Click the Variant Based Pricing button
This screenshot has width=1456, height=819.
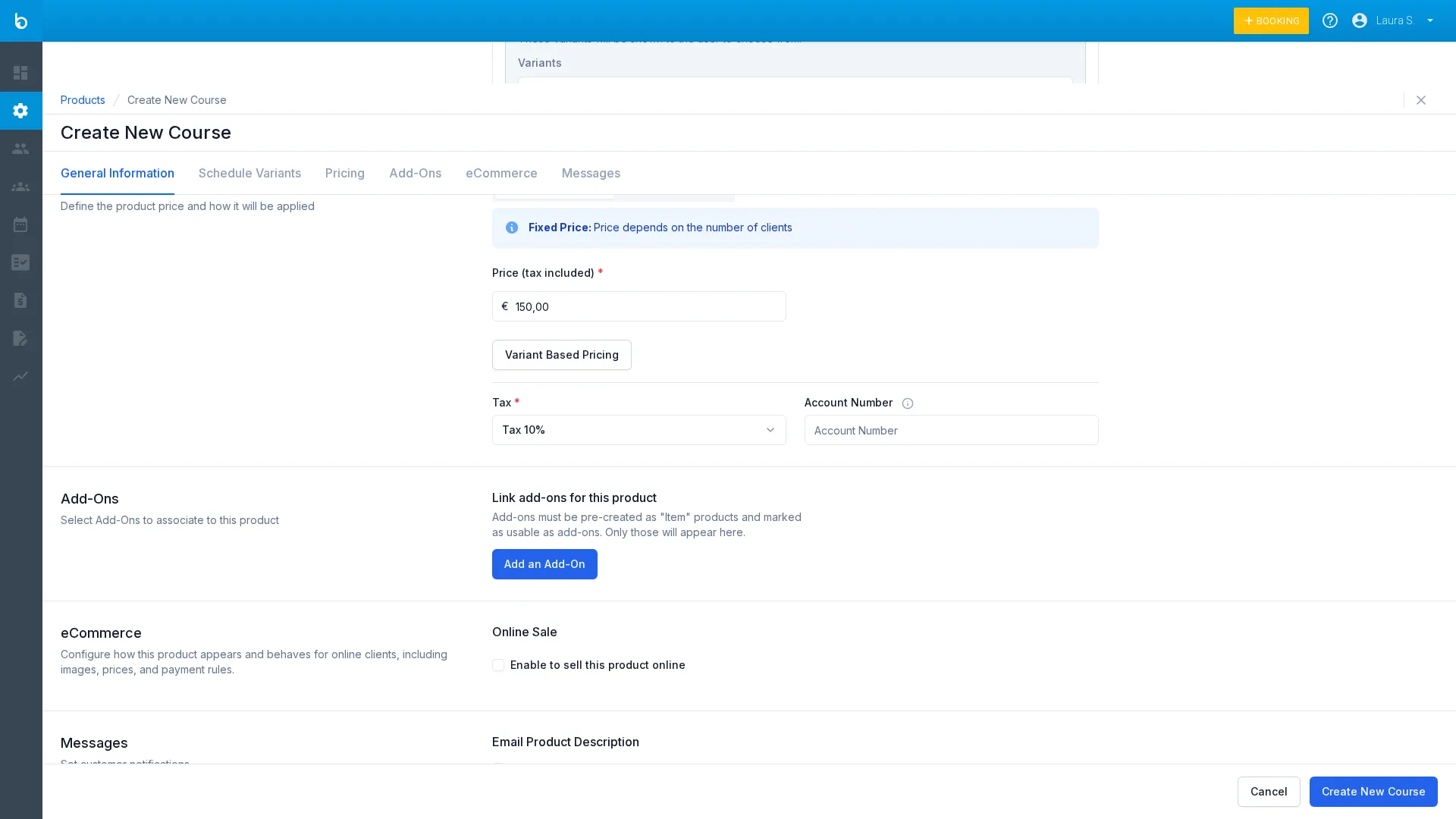coord(561,355)
